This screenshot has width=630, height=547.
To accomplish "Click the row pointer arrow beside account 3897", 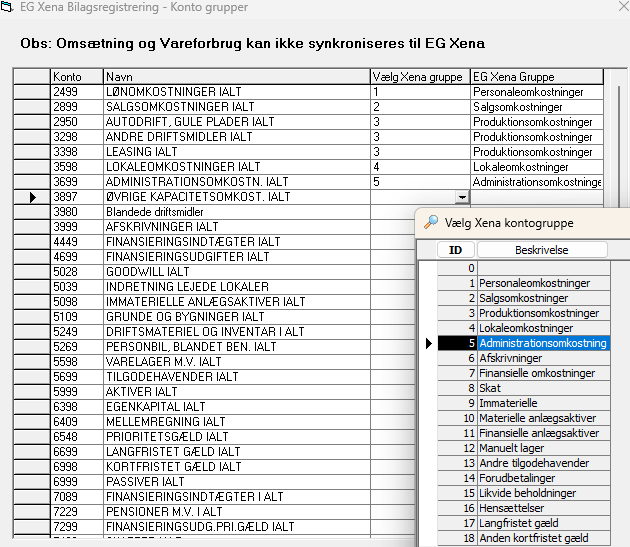I will pos(32,197).
